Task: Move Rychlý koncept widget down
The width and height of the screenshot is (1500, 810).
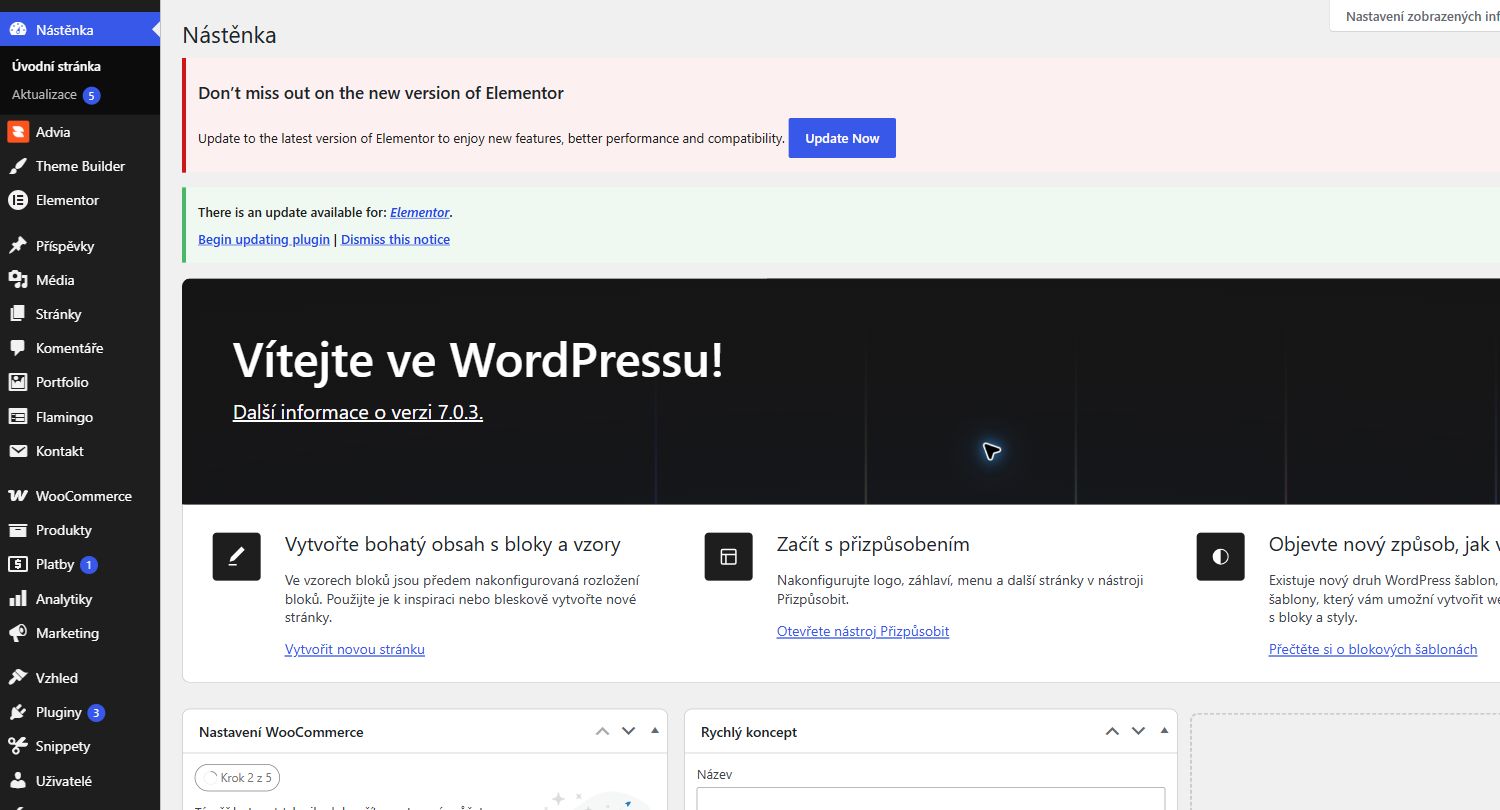Action: (x=1138, y=731)
